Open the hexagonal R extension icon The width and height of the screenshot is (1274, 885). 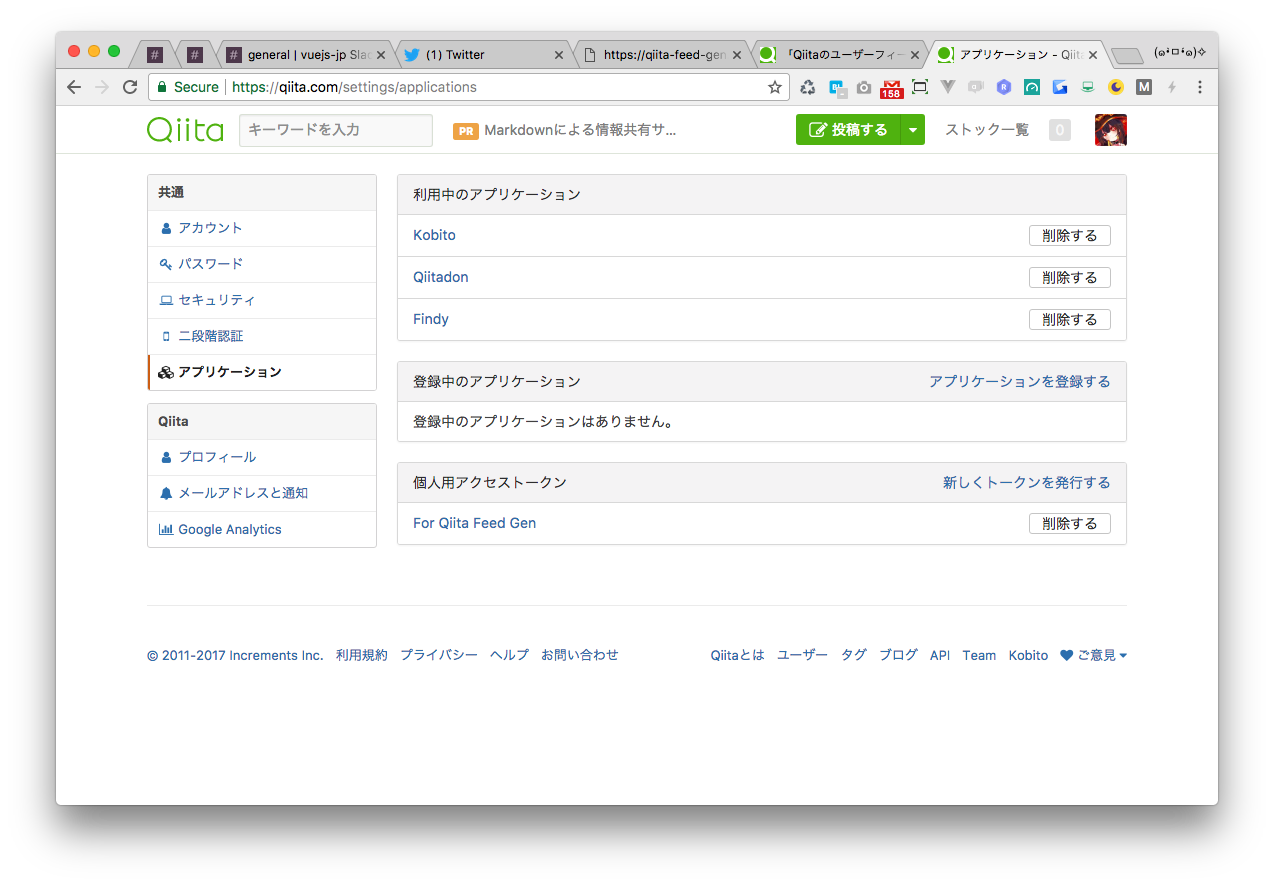tap(1003, 87)
